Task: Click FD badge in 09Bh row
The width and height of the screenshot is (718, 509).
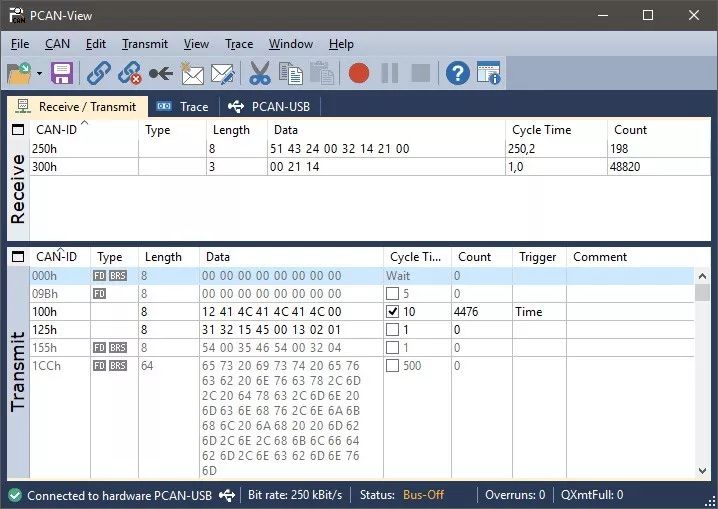Action: point(99,293)
